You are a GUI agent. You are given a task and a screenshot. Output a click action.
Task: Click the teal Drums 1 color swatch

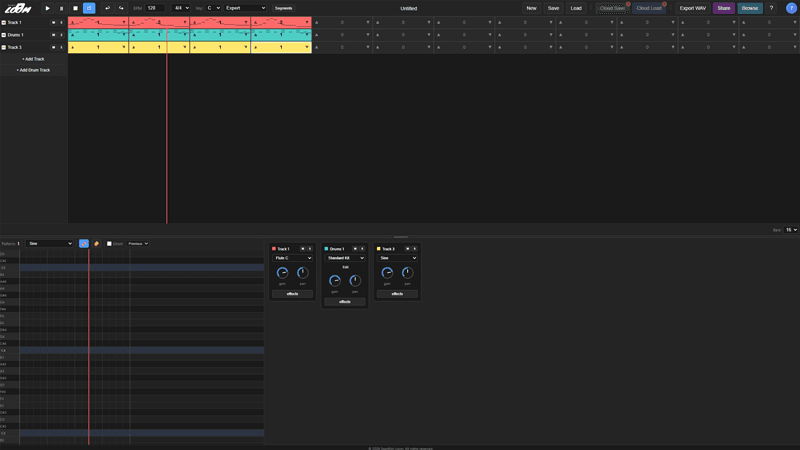tap(327, 249)
